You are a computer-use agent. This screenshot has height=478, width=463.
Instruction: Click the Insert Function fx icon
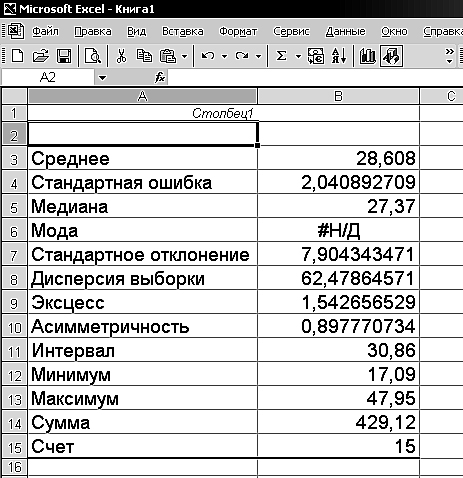[x=160, y=77]
